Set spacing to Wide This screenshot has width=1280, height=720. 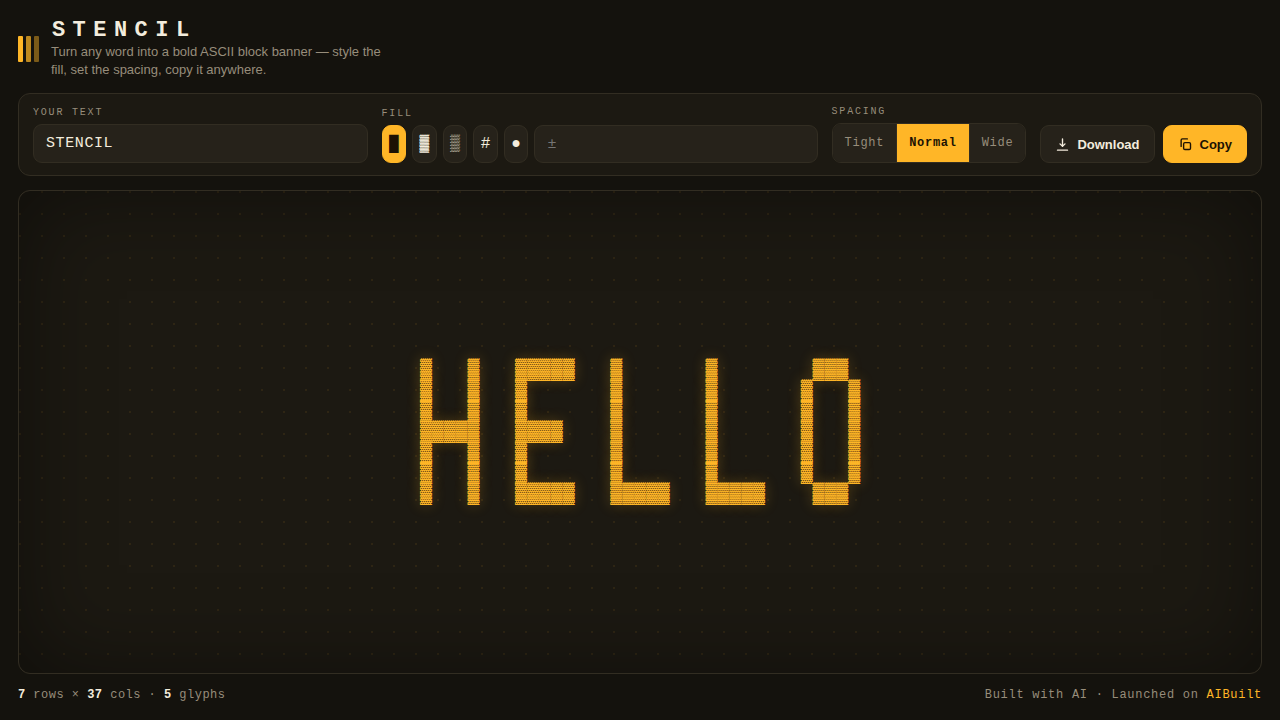(x=997, y=143)
